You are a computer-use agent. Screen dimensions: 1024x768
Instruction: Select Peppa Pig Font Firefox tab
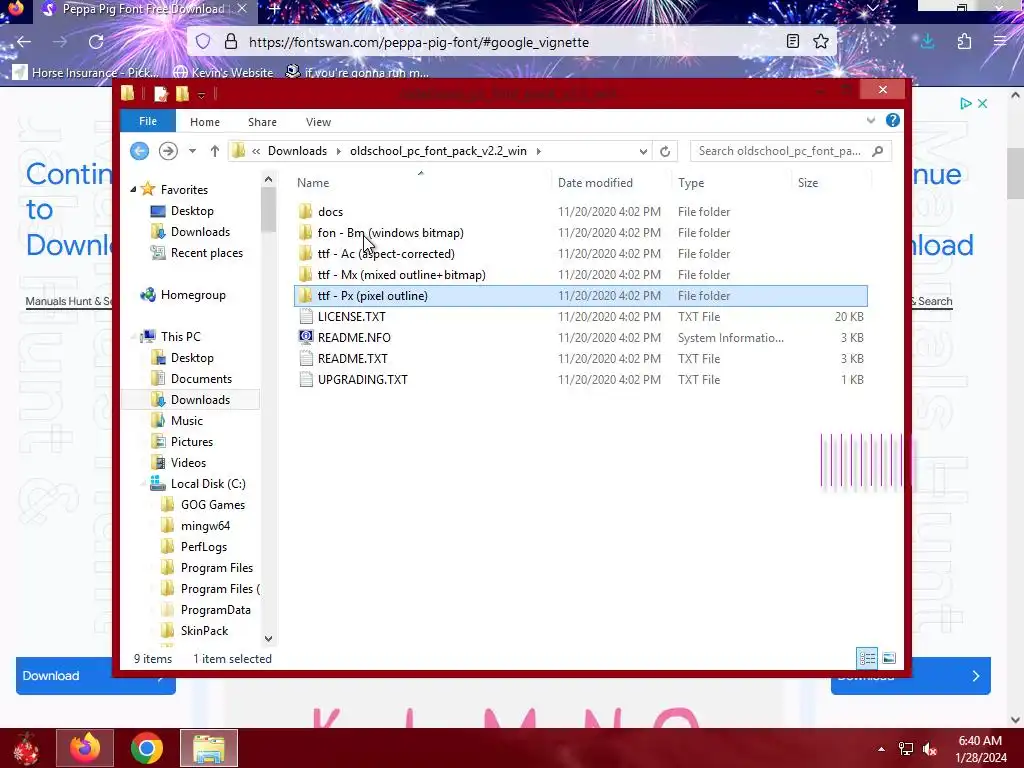click(x=143, y=9)
